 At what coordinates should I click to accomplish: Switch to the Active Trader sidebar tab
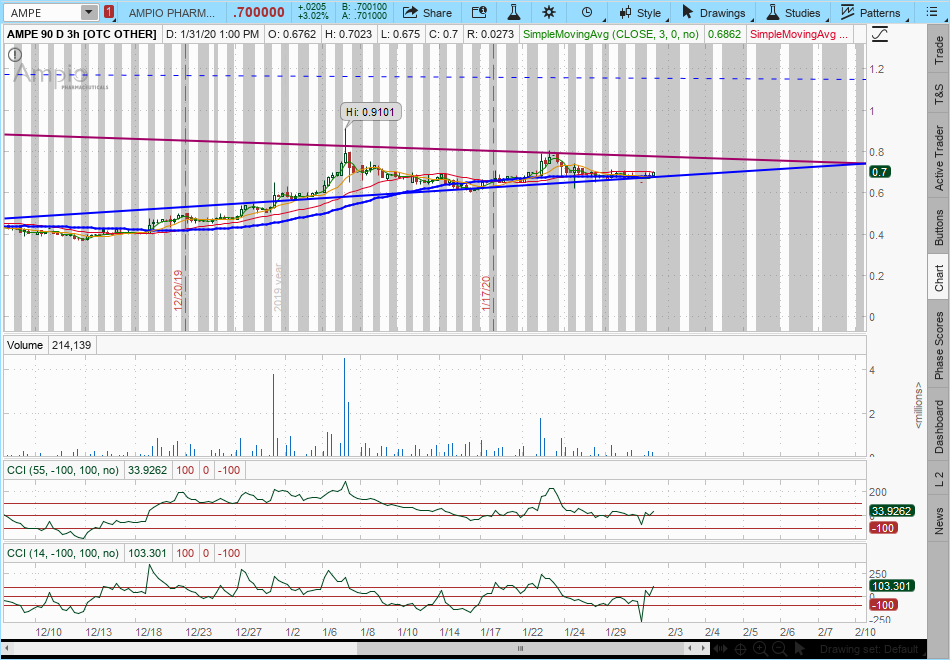(938, 158)
